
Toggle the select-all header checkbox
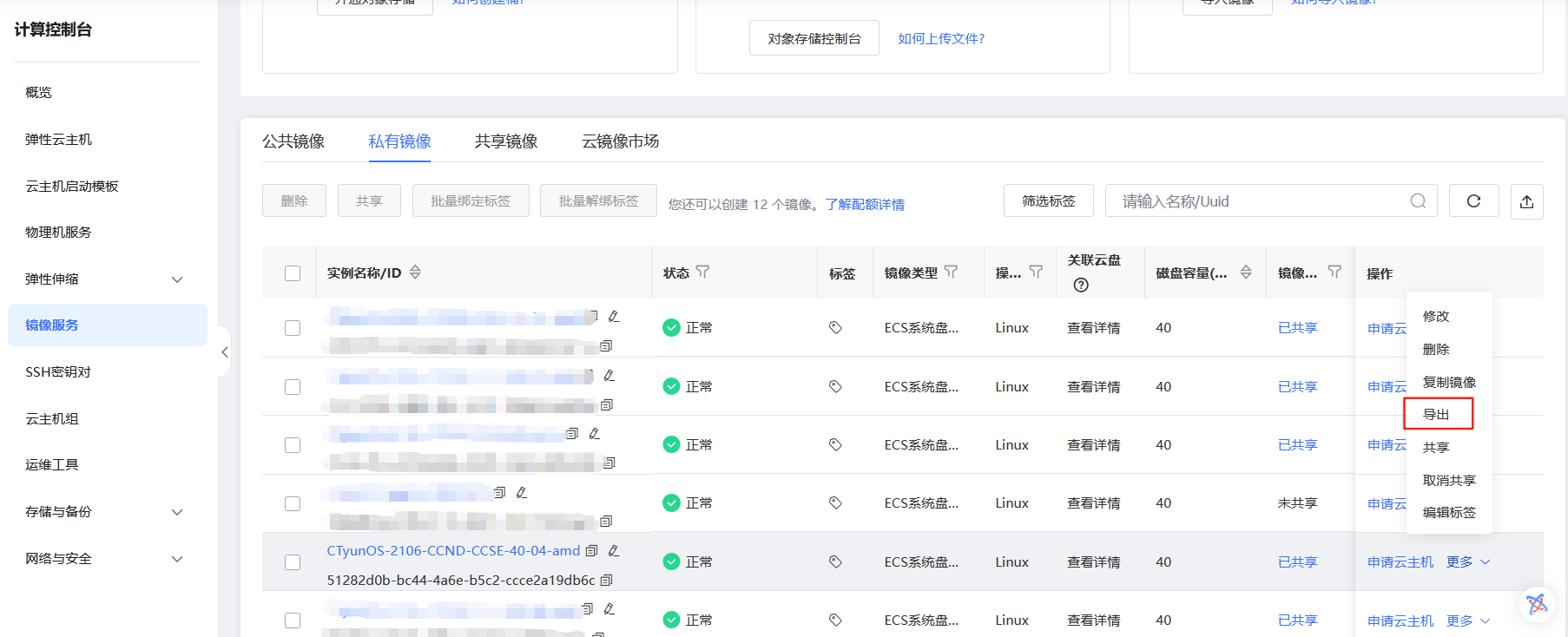(x=293, y=273)
